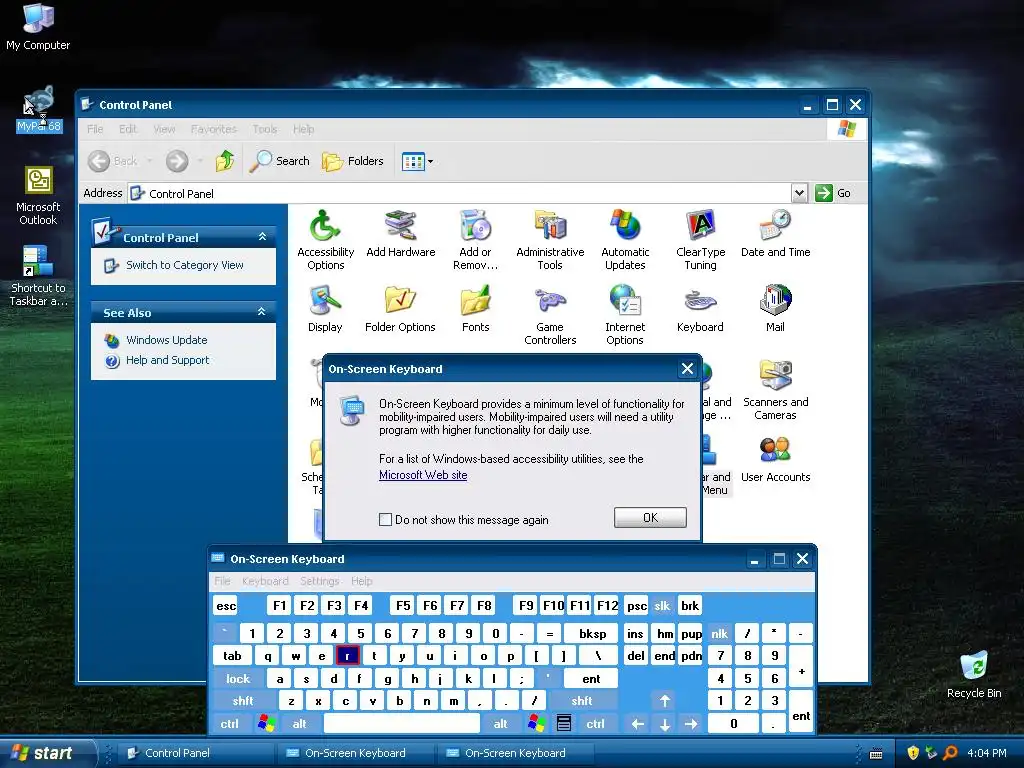Open Internet Options icon
The height and width of the screenshot is (768, 1024).
tap(625, 315)
